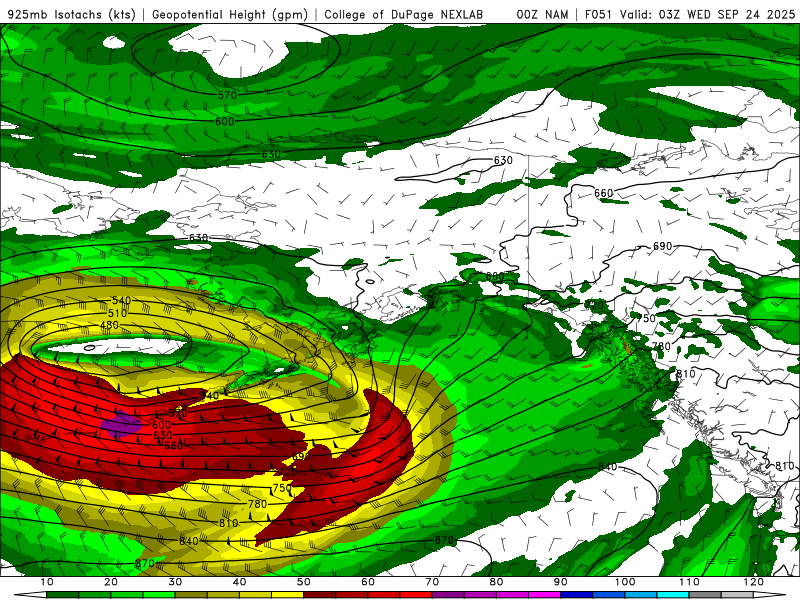Click the legend tick label "70"
This screenshot has height=600, width=800.
coord(432,582)
